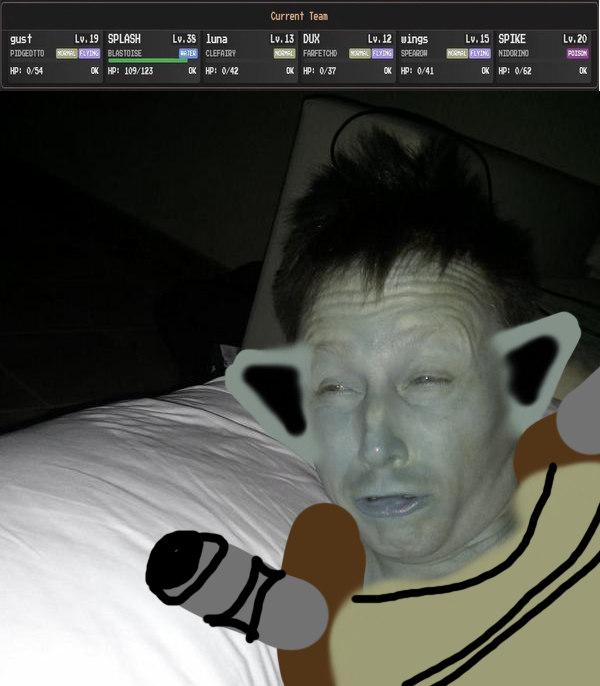Click the HP: 0/37 value

click(319, 71)
